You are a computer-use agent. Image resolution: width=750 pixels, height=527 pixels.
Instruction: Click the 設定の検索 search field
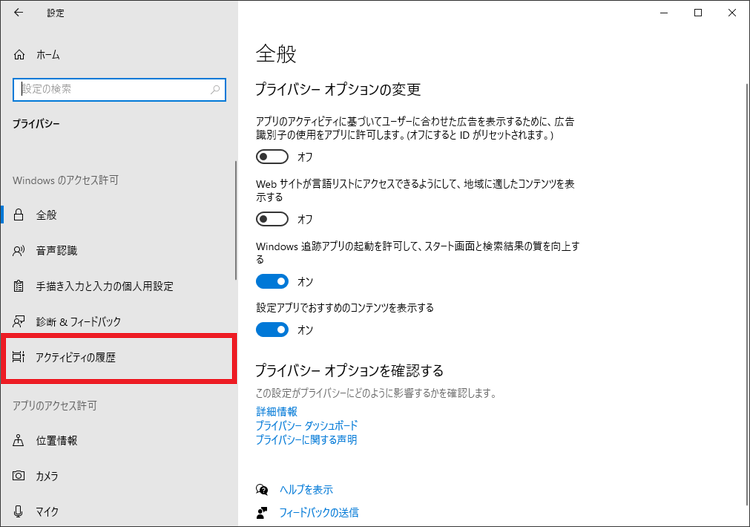(119, 89)
